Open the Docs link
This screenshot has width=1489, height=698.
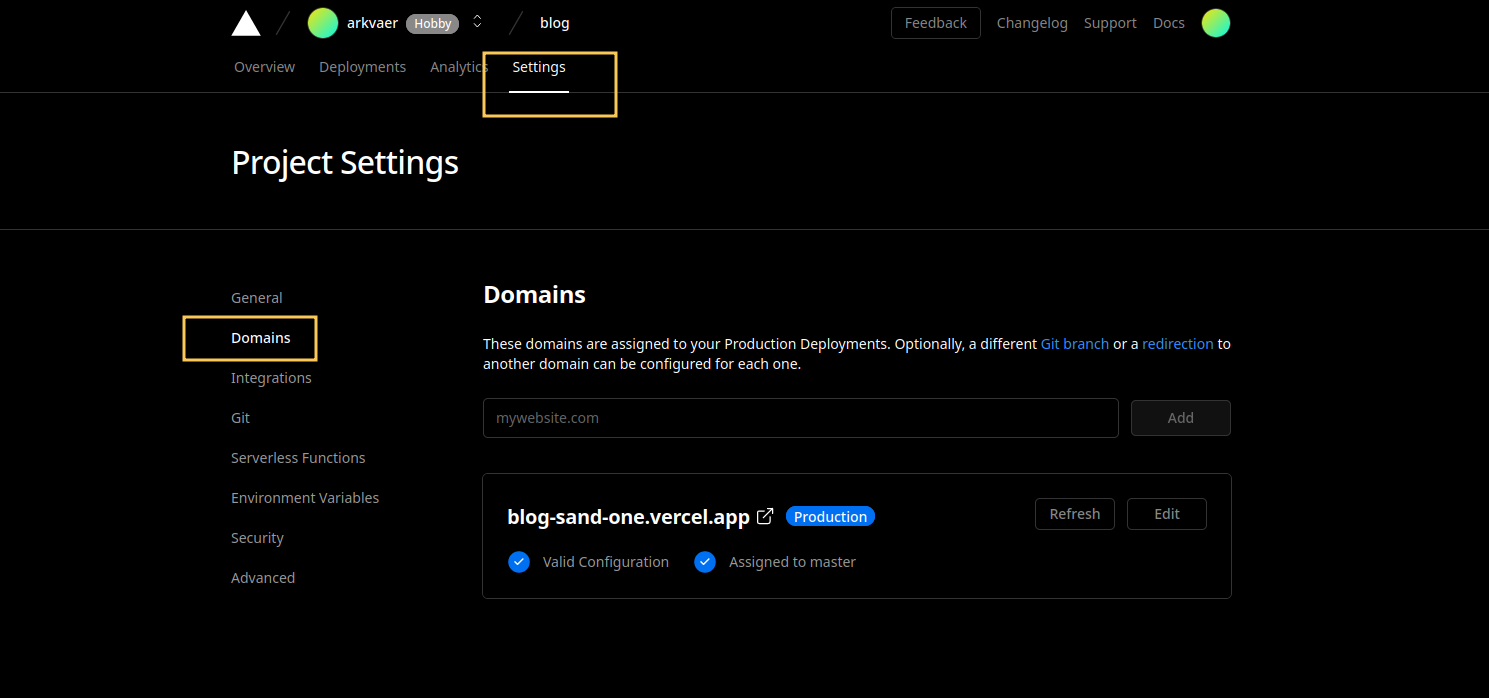[x=1169, y=23]
